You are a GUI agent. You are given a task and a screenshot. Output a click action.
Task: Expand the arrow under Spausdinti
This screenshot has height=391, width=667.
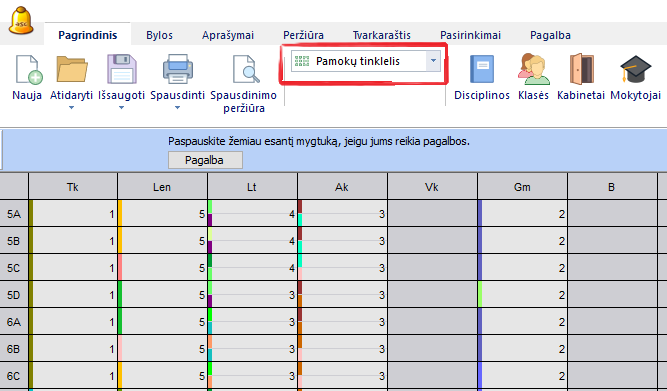(177, 108)
